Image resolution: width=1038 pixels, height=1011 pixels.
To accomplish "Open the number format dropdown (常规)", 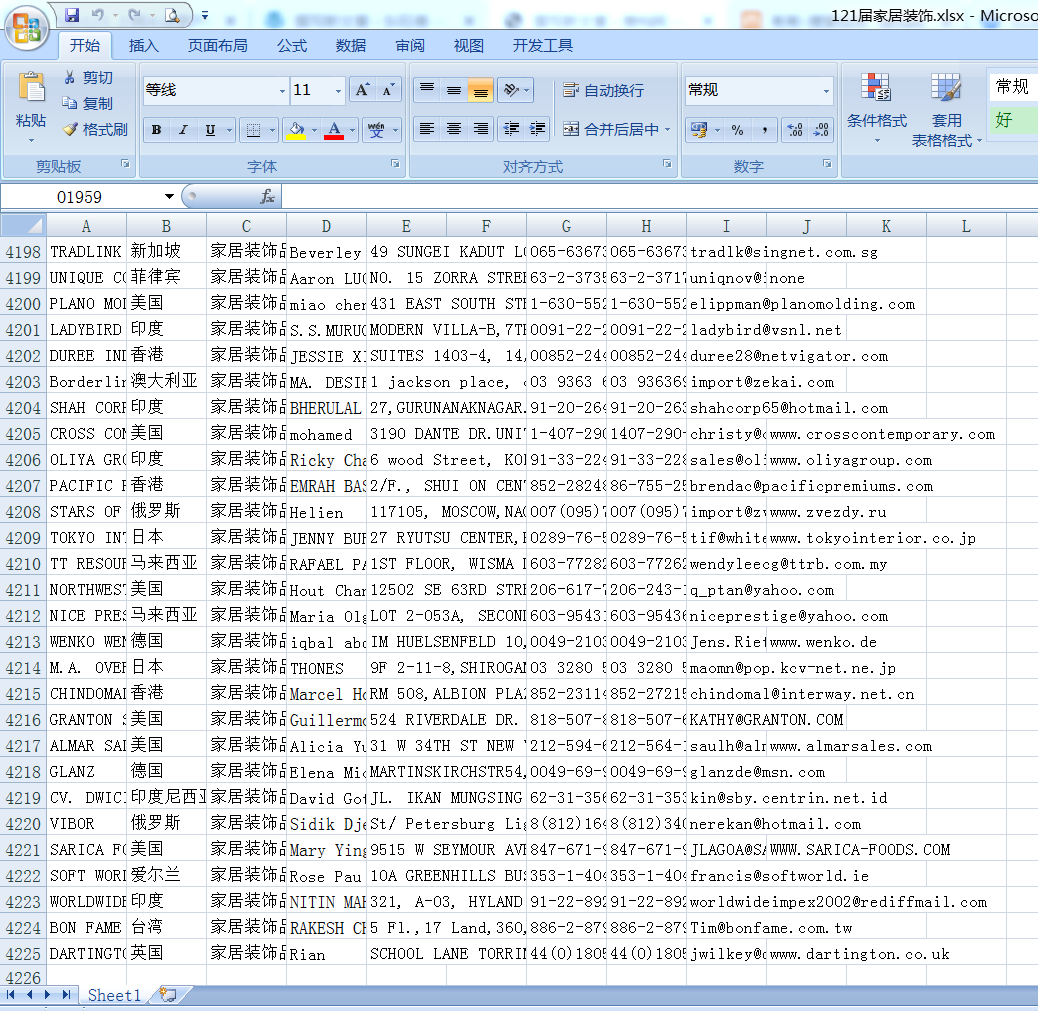I will coord(826,91).
